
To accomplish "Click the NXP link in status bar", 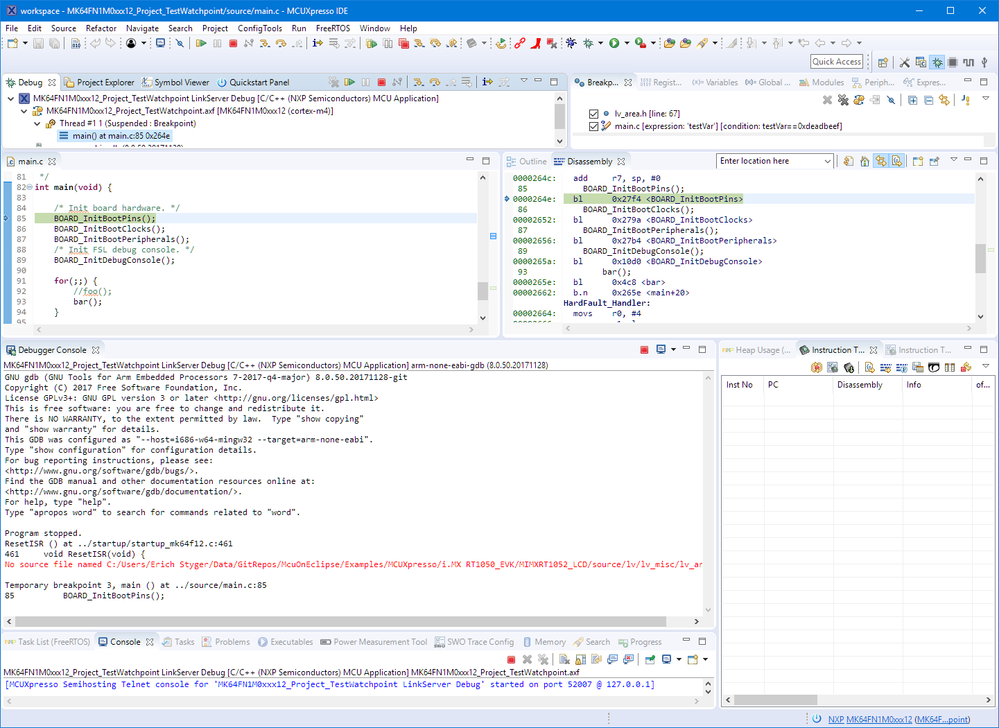I will [835, 719].
